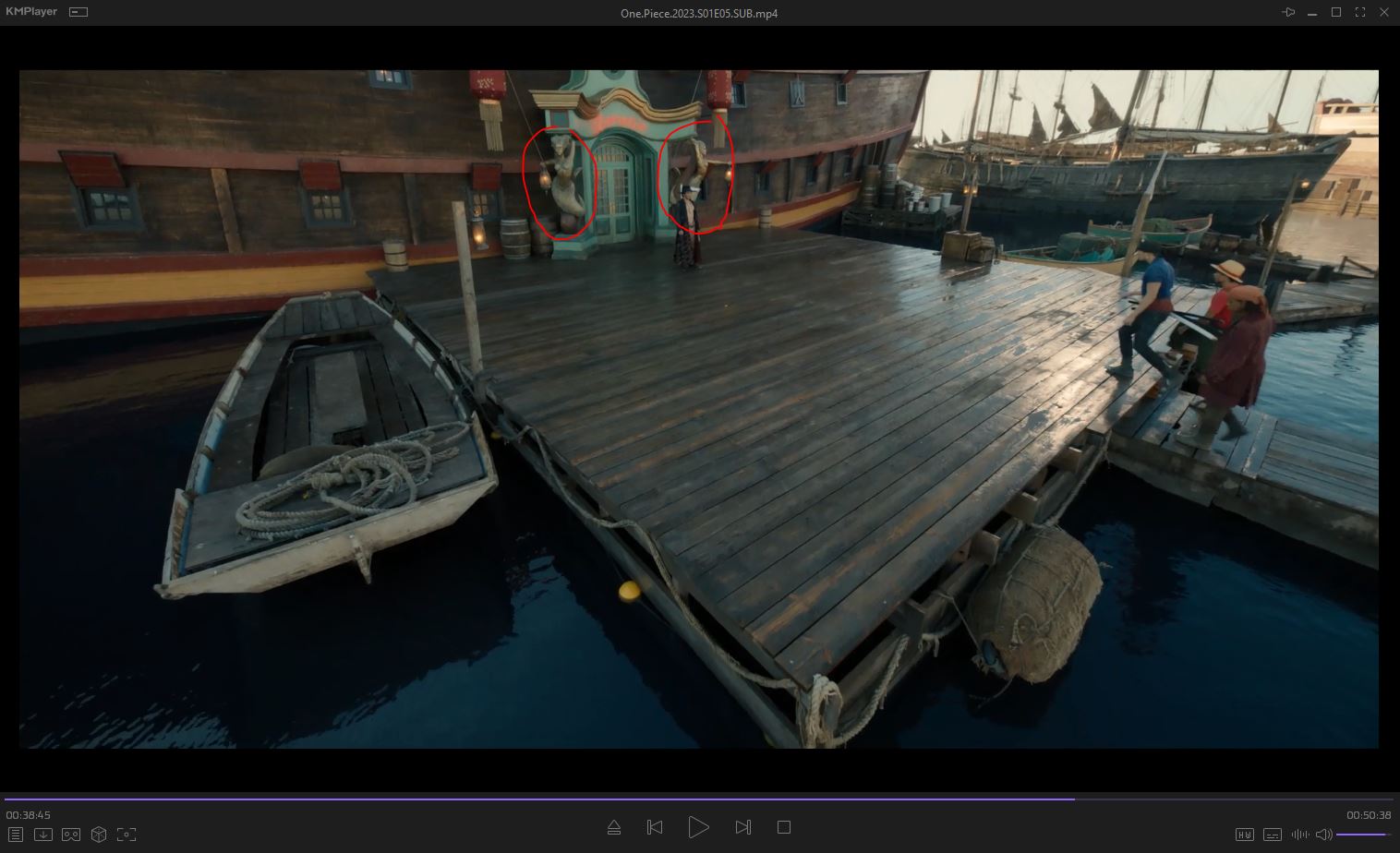Screen dimensions: 1400x853
Task: Adjust the volume slider
Action: pos(1362,835)
